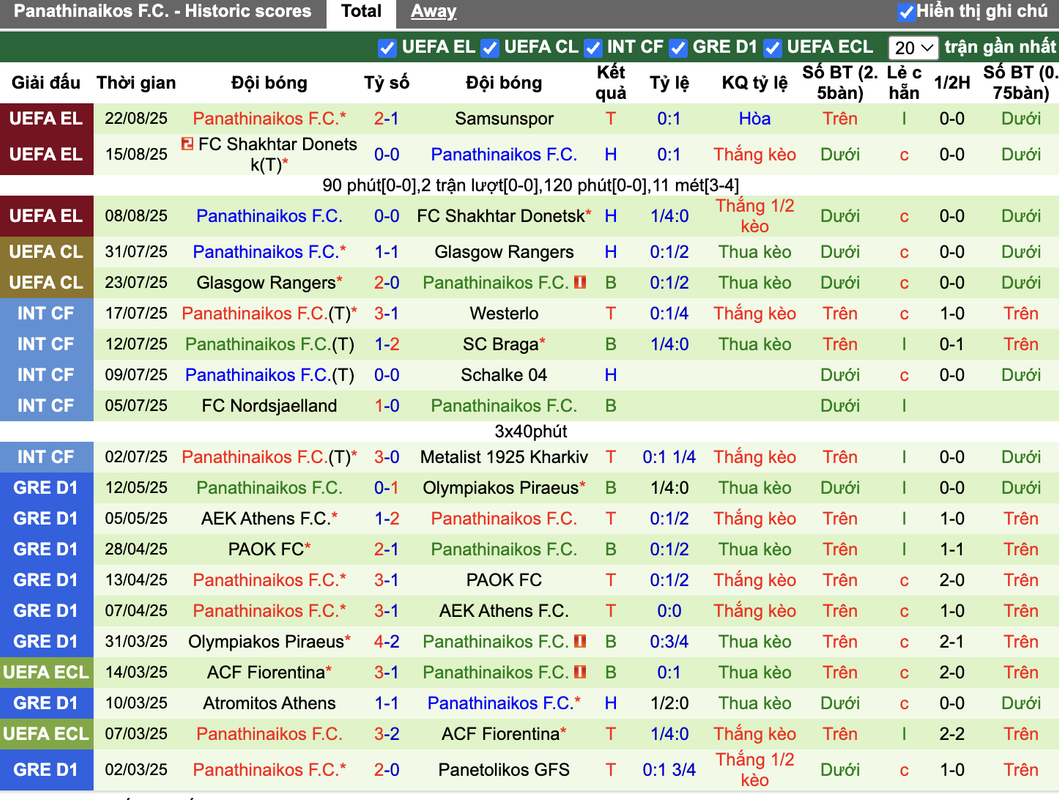Click the Panathinaikos F.C. - Historic scores title
The width and height of the screenshot is (1059, 800).
click(x=162, y=11)
